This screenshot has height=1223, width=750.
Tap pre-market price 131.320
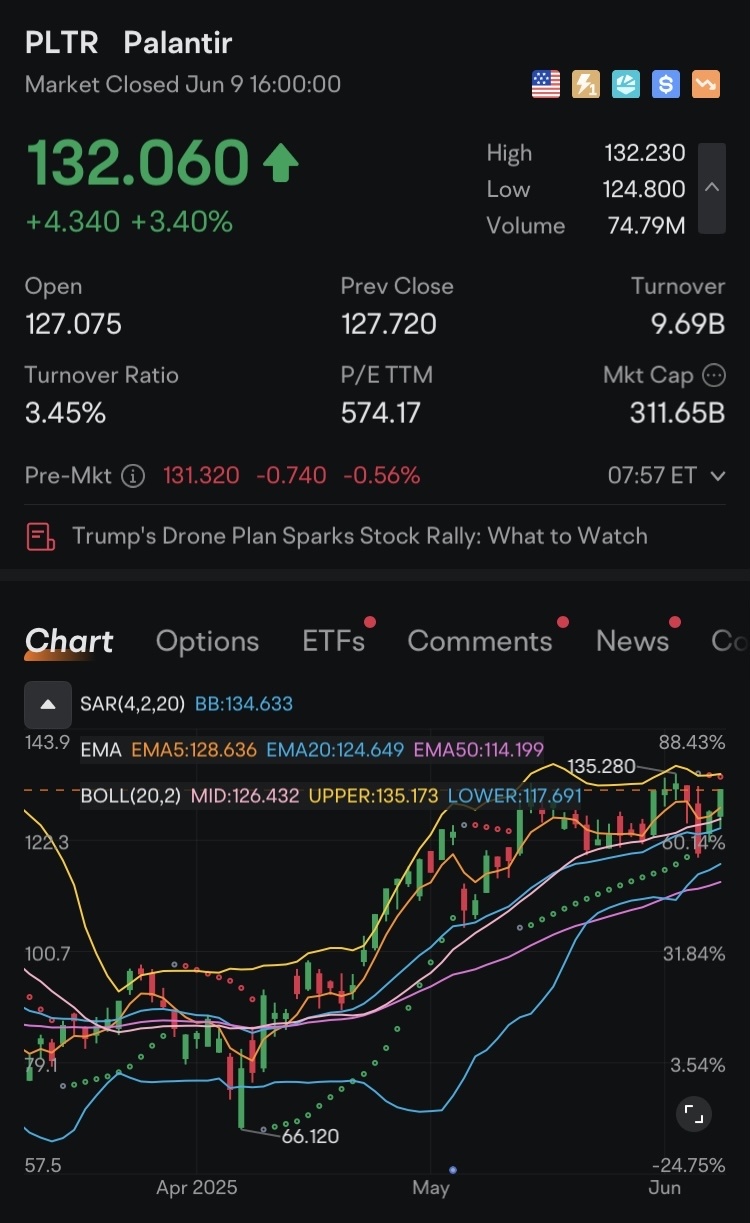click(x=201, y=476)
